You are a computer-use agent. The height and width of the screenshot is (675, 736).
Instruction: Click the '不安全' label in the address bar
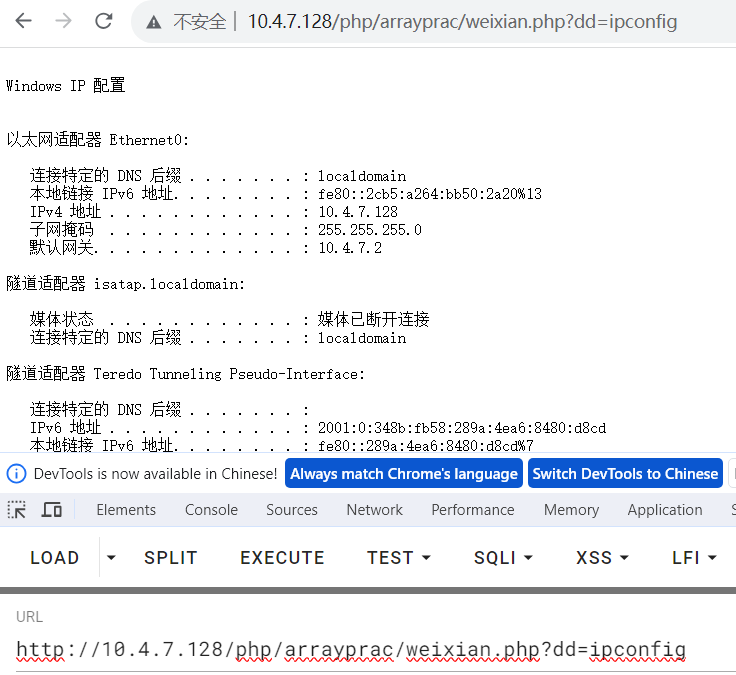click(x=199, y=22)
